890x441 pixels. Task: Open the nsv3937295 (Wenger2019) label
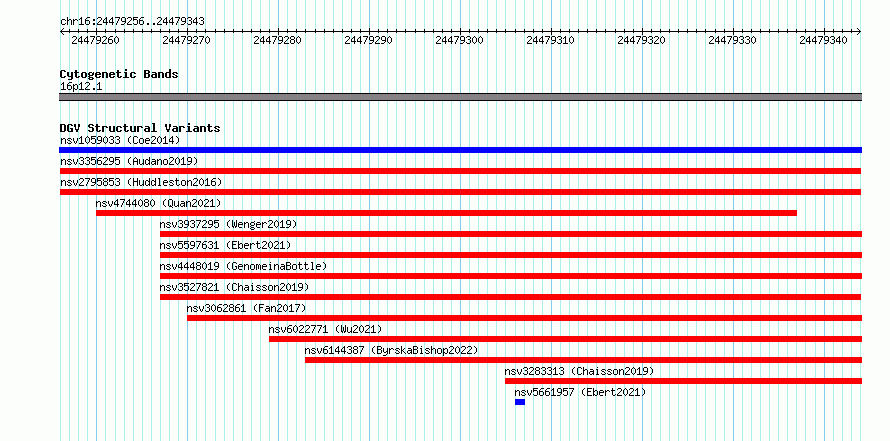(228, 224)
